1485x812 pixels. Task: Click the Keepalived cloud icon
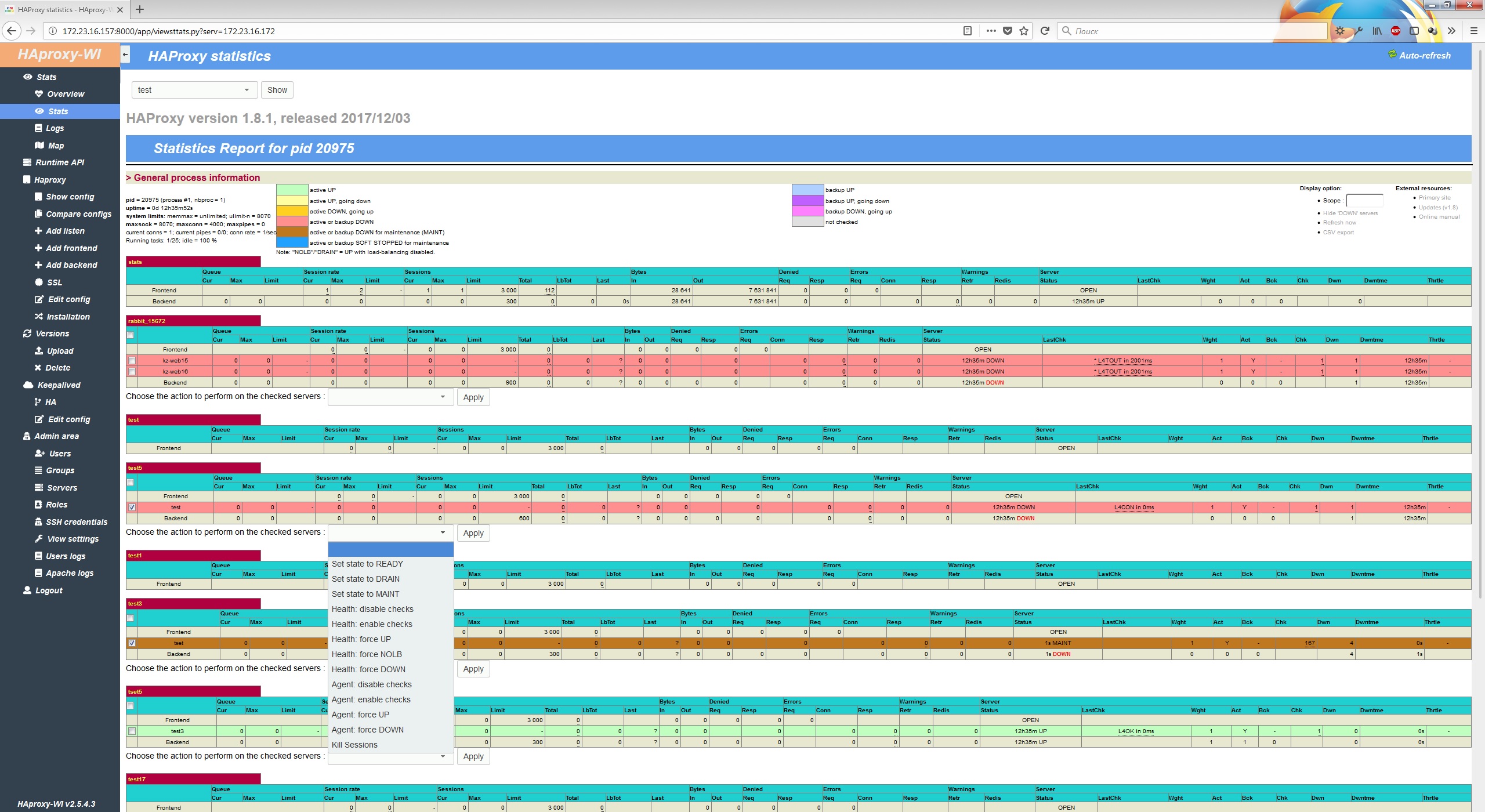click(28, 385)
